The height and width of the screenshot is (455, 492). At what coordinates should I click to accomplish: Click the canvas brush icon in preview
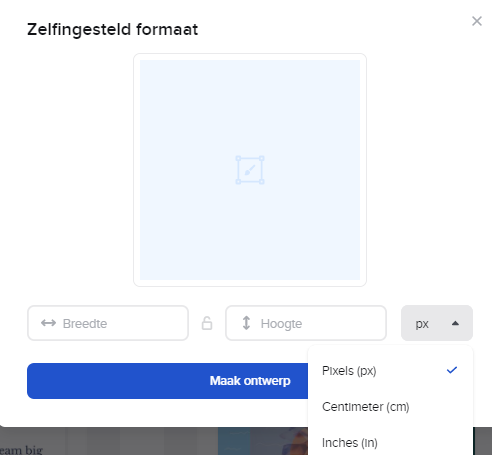click(x=250, y=170)
